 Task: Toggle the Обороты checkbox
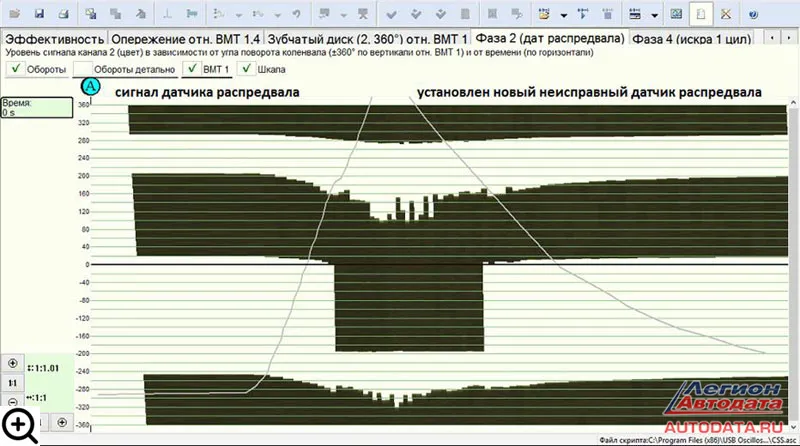(14, 69)
